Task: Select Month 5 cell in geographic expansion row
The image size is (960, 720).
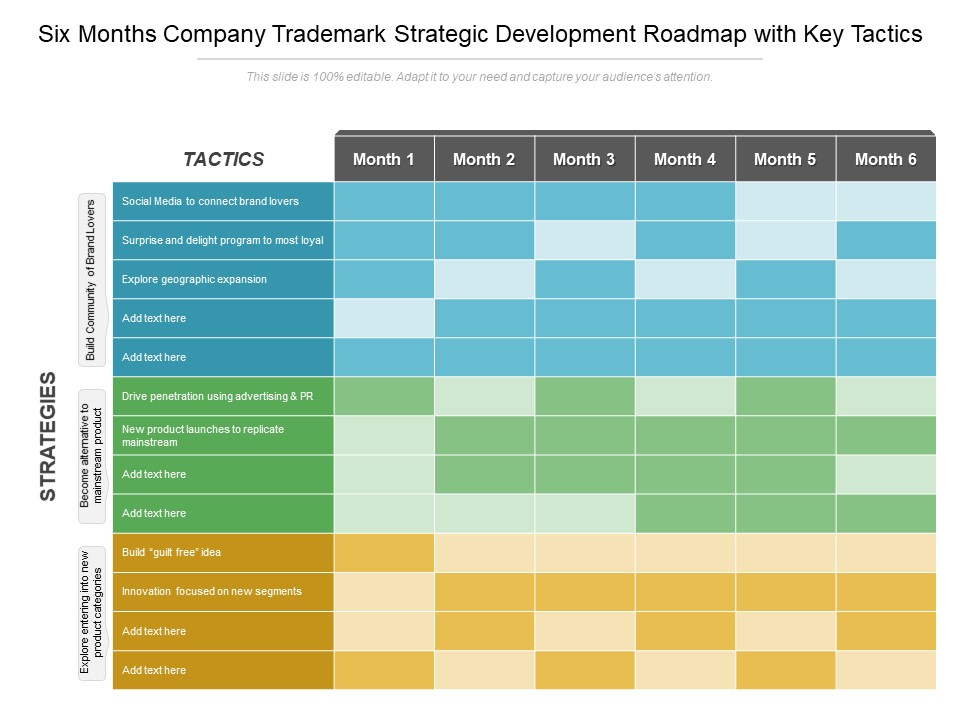Action: point(786,279)
